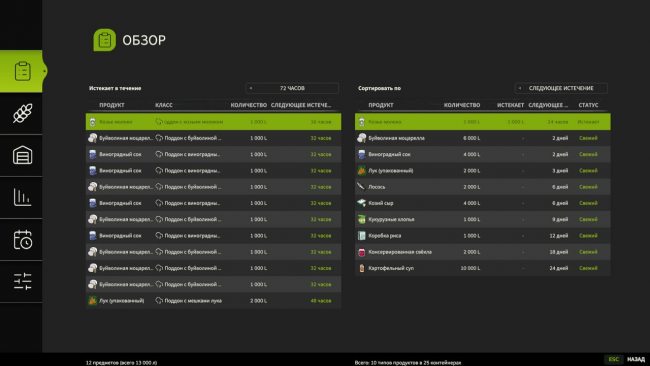
Task: Click the 18 дней expiry cell
Action: (559, 252)
